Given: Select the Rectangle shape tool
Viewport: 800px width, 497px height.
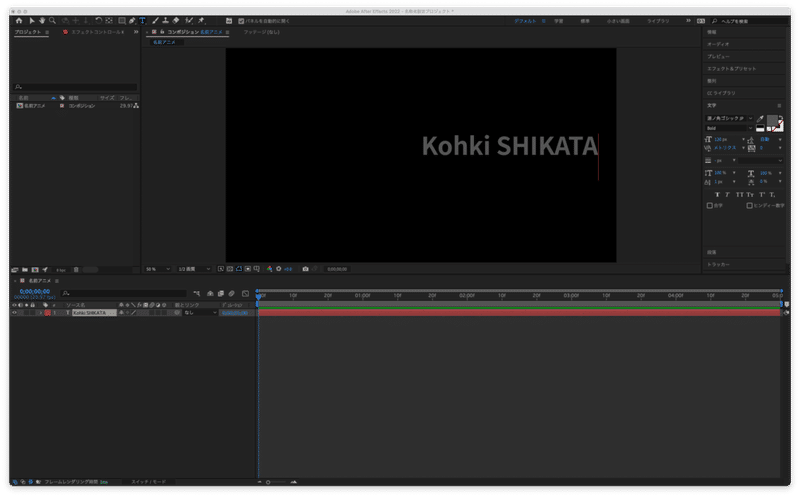Looking at the screenshot, I should click(122, 21).
